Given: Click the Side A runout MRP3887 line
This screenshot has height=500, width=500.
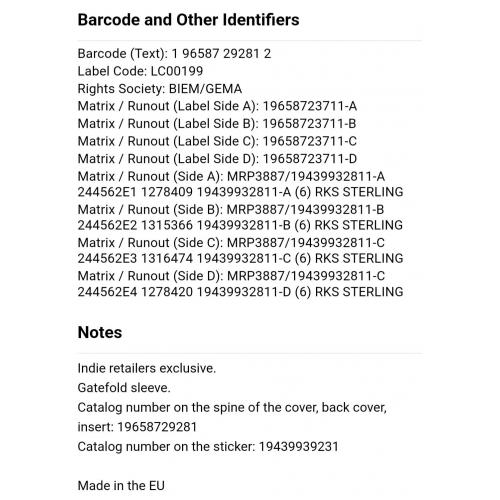Looking at the screenshot, I should click(x=231, y=176).
